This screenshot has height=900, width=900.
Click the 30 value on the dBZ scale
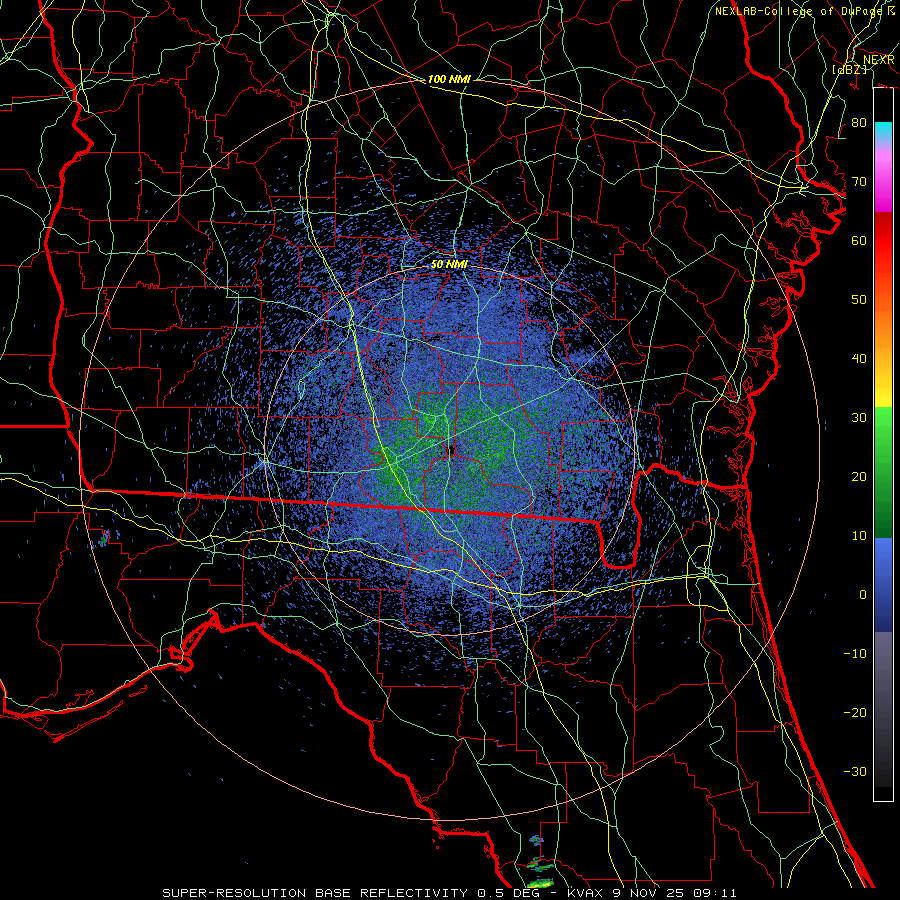(x=859, y=418)
